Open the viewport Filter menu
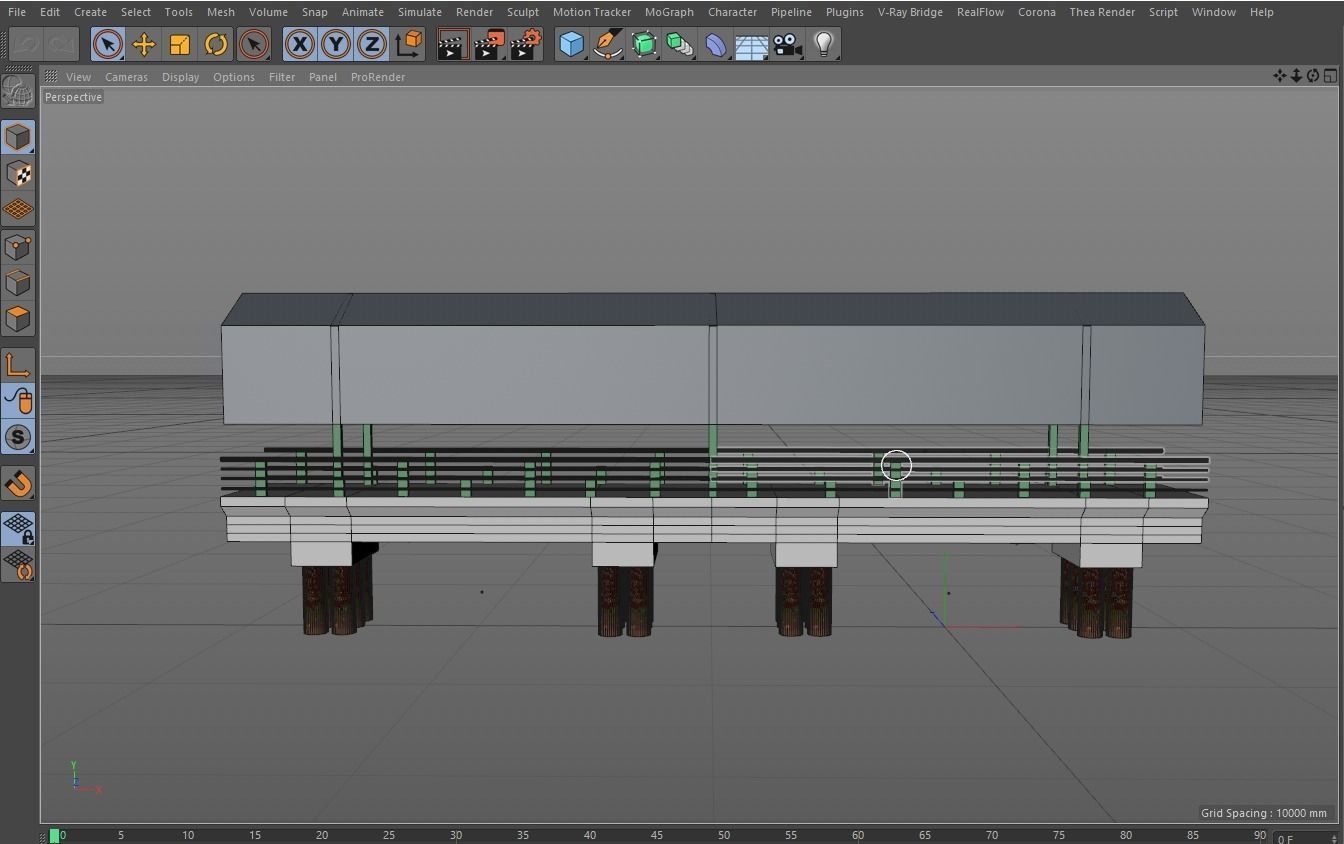Screen dimensions: 1344x844 tap(282, 77)
